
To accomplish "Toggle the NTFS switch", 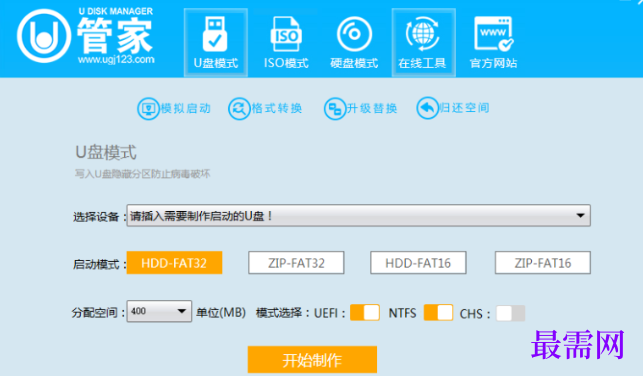I will [438, 313].
